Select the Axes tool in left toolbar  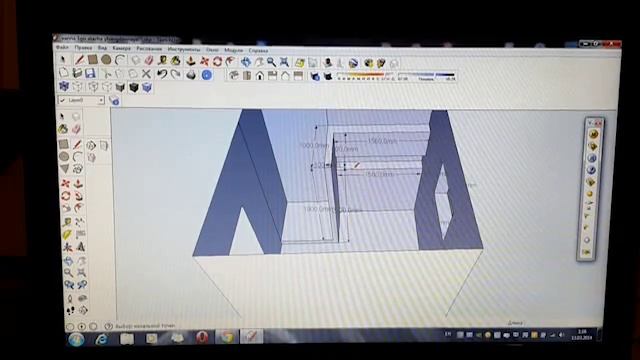coord(68,247)
